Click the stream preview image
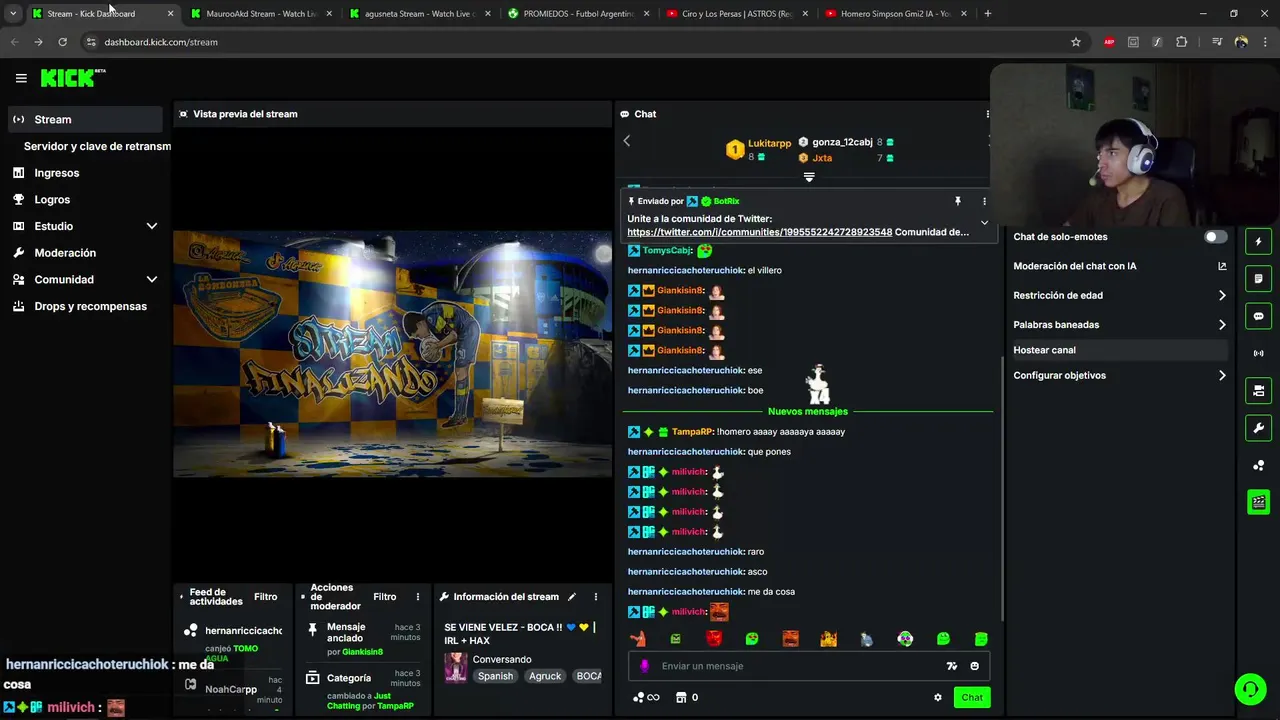 coord(392,354)
